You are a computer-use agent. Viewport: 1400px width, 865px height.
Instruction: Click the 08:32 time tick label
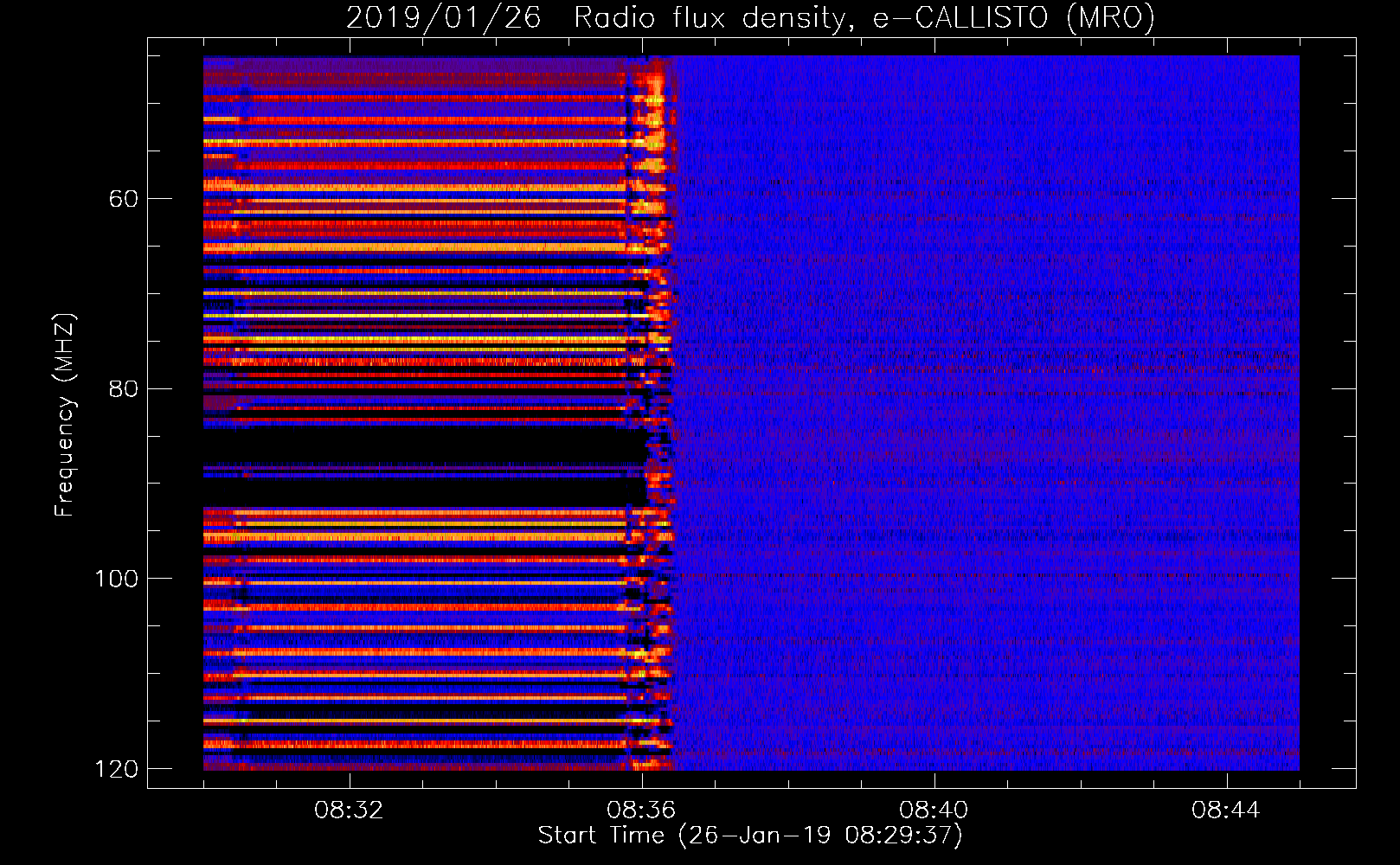pyautogui.click(x=350, y=811)
